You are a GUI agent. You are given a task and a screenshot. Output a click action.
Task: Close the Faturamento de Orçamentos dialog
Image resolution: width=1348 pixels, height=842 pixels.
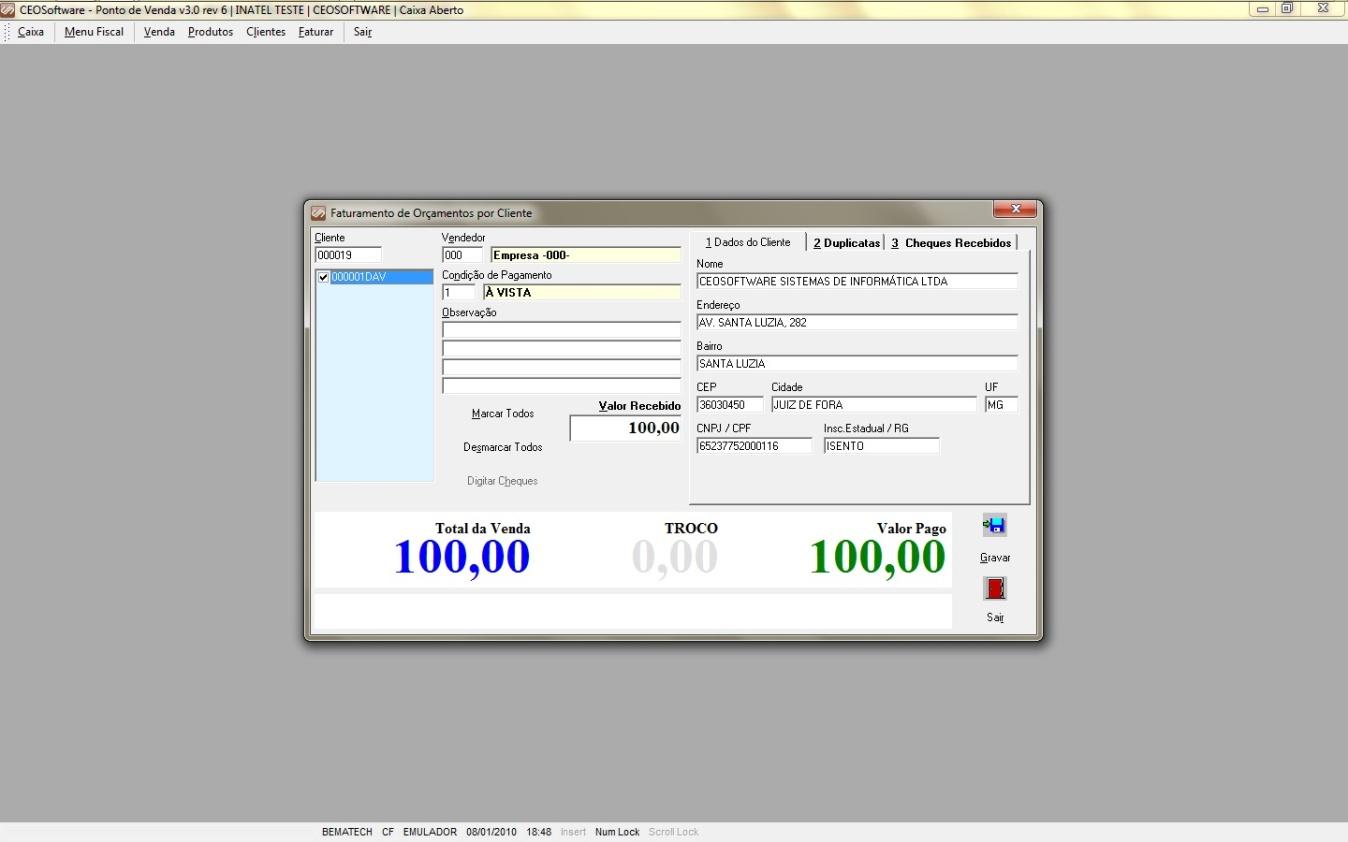pyautogui.click(x=1015, y=208)
